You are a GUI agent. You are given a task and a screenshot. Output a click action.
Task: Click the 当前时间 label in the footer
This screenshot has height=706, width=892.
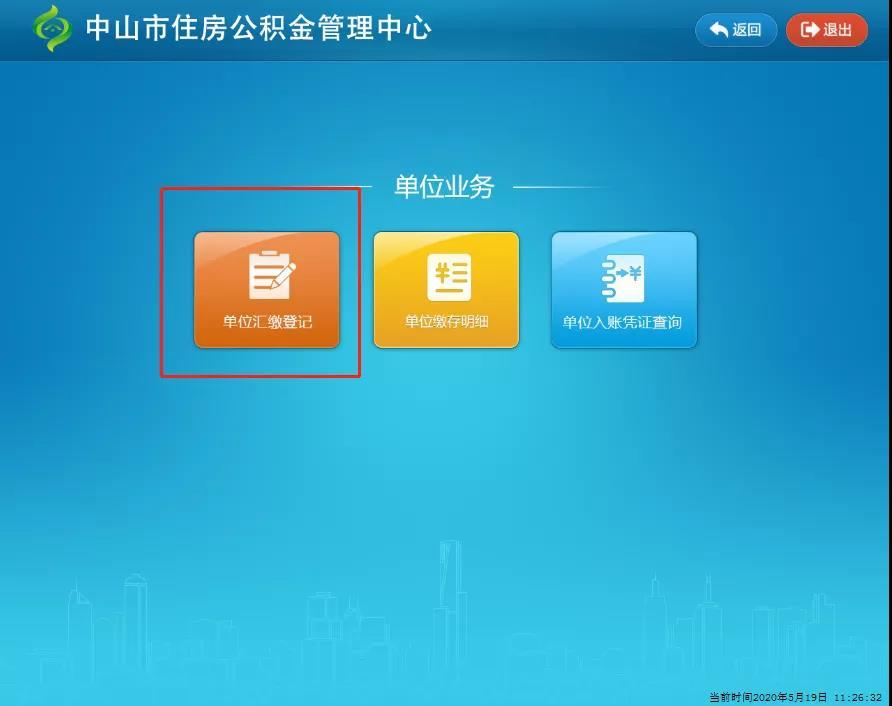click(729, 697)
